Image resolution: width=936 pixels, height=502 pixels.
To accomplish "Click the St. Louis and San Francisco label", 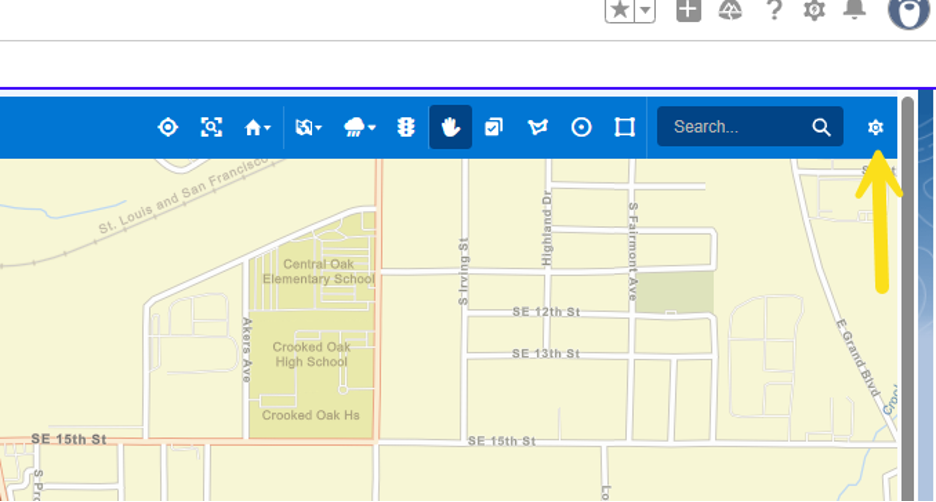I will 183,195.
